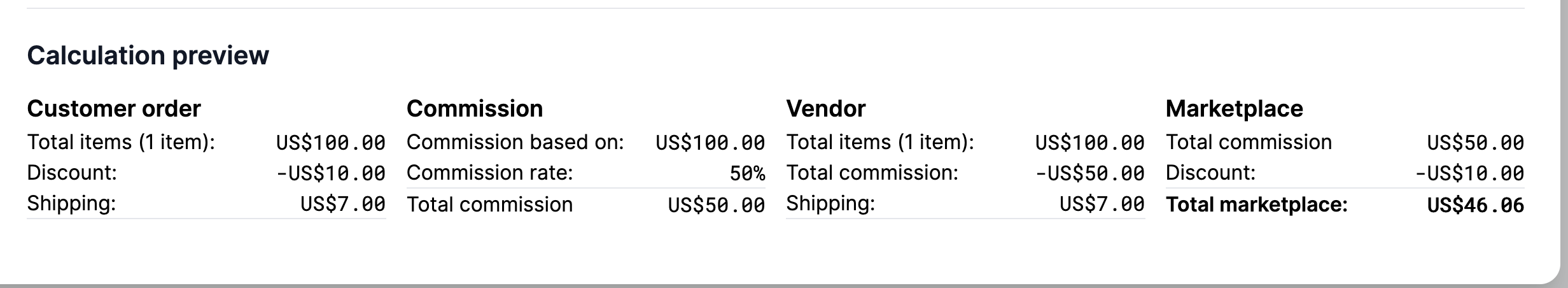Click the Calculation preview heading

(148, 55)
